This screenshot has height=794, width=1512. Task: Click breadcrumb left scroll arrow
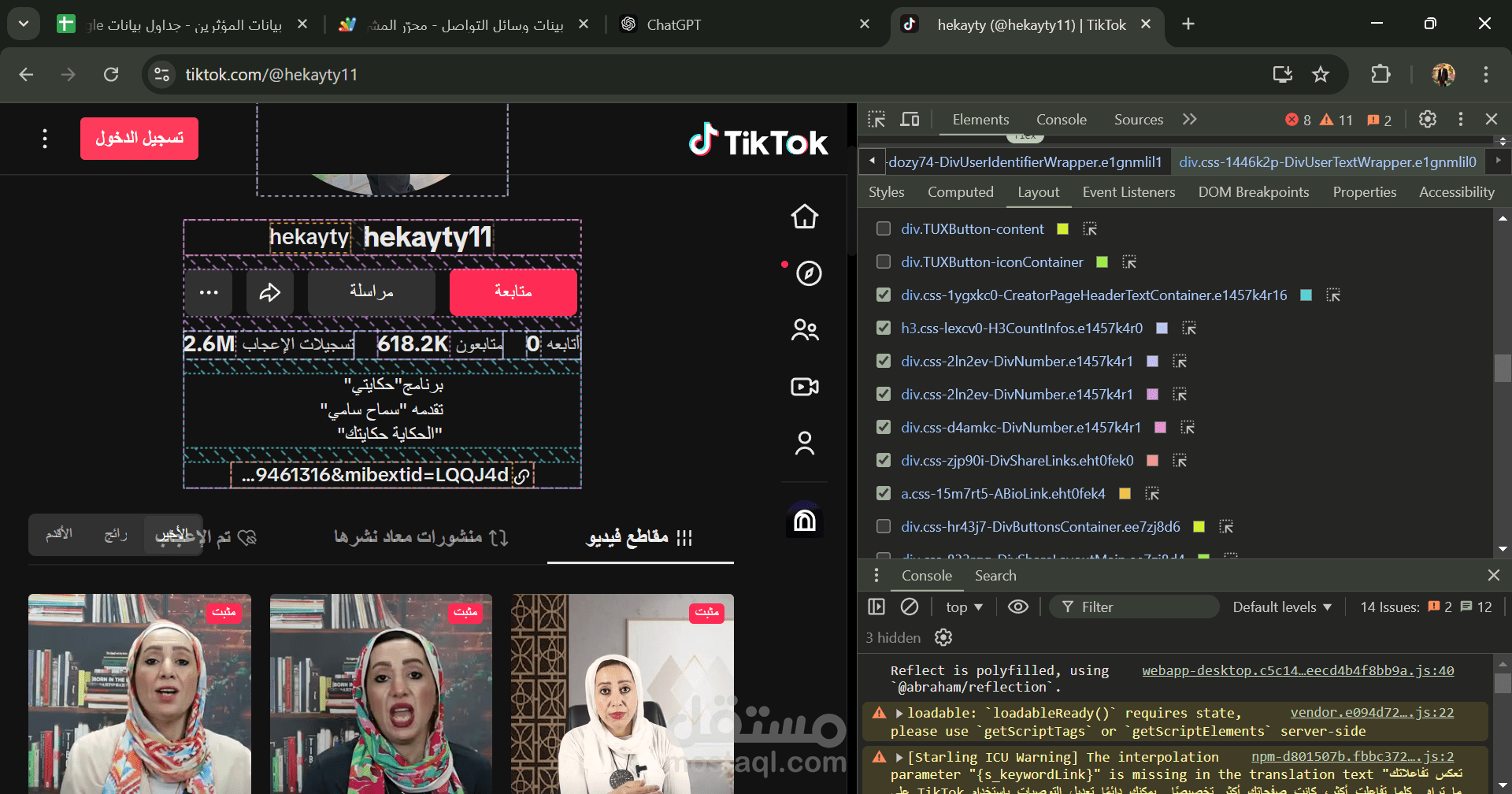[x=872, y=161]
